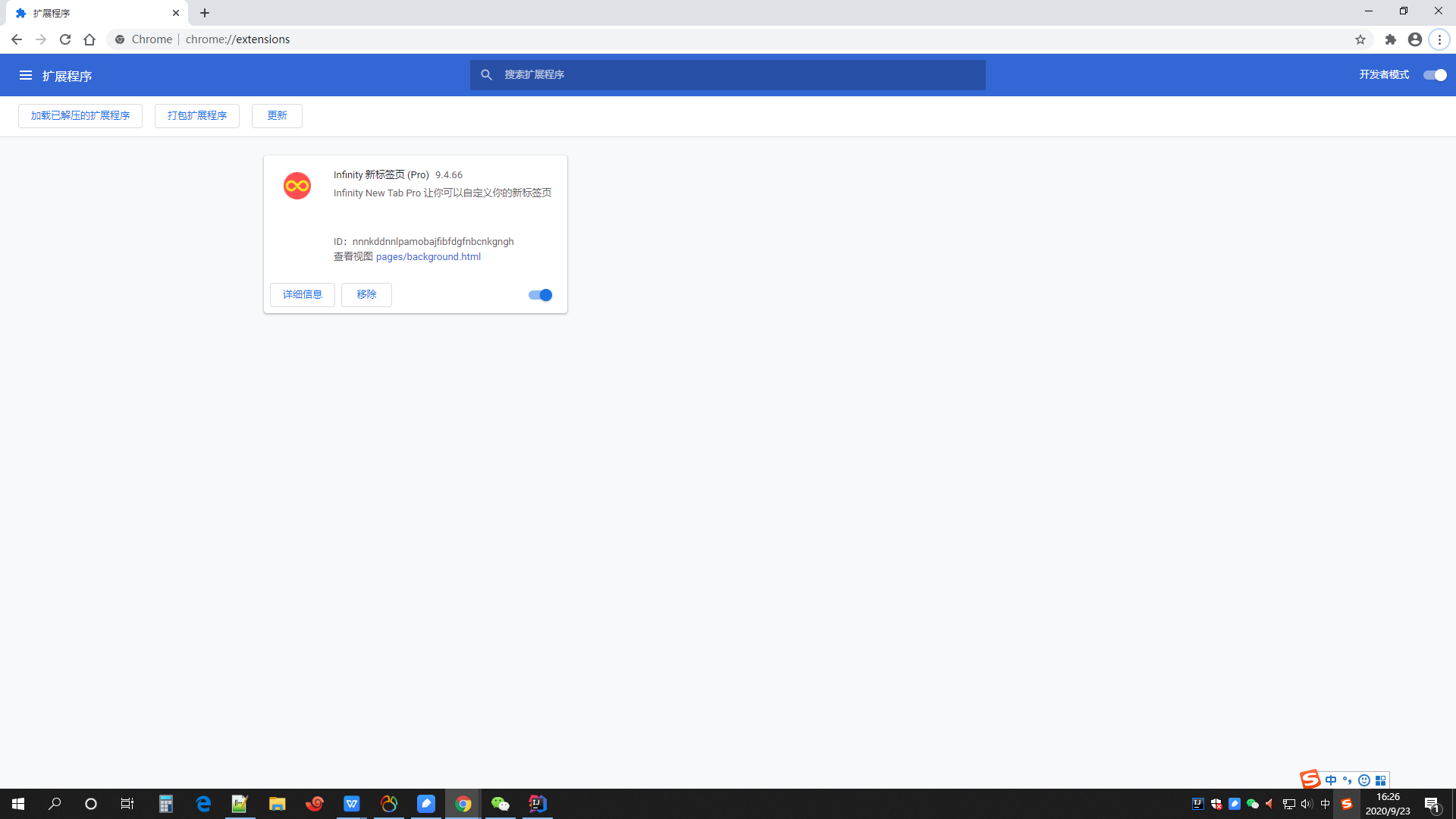Open a new browser tab
This screenshot has height=819, width=1456.
point(205,13)
